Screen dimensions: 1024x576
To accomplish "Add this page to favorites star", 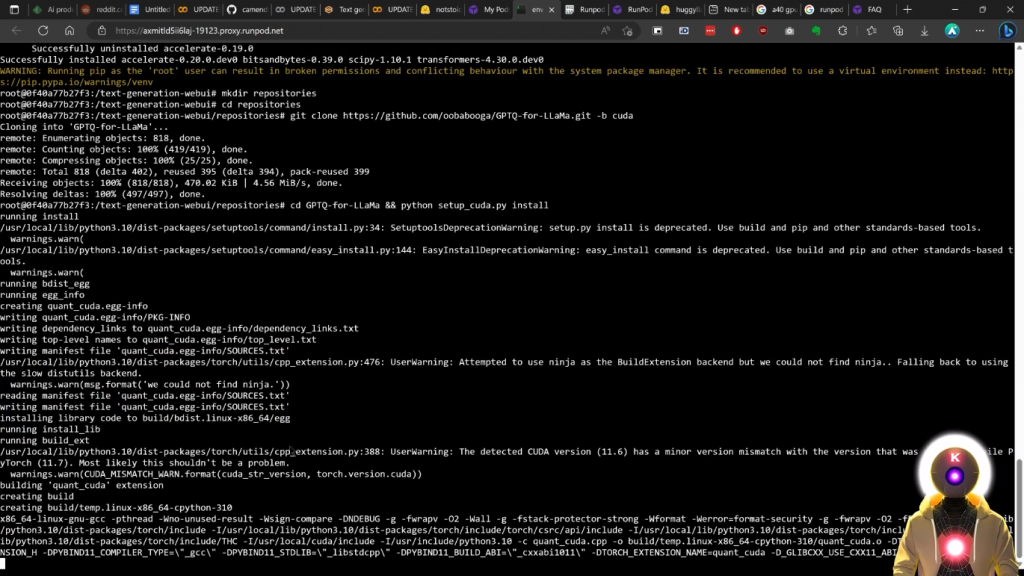I will pyautogui.click(x=628, y=31).
